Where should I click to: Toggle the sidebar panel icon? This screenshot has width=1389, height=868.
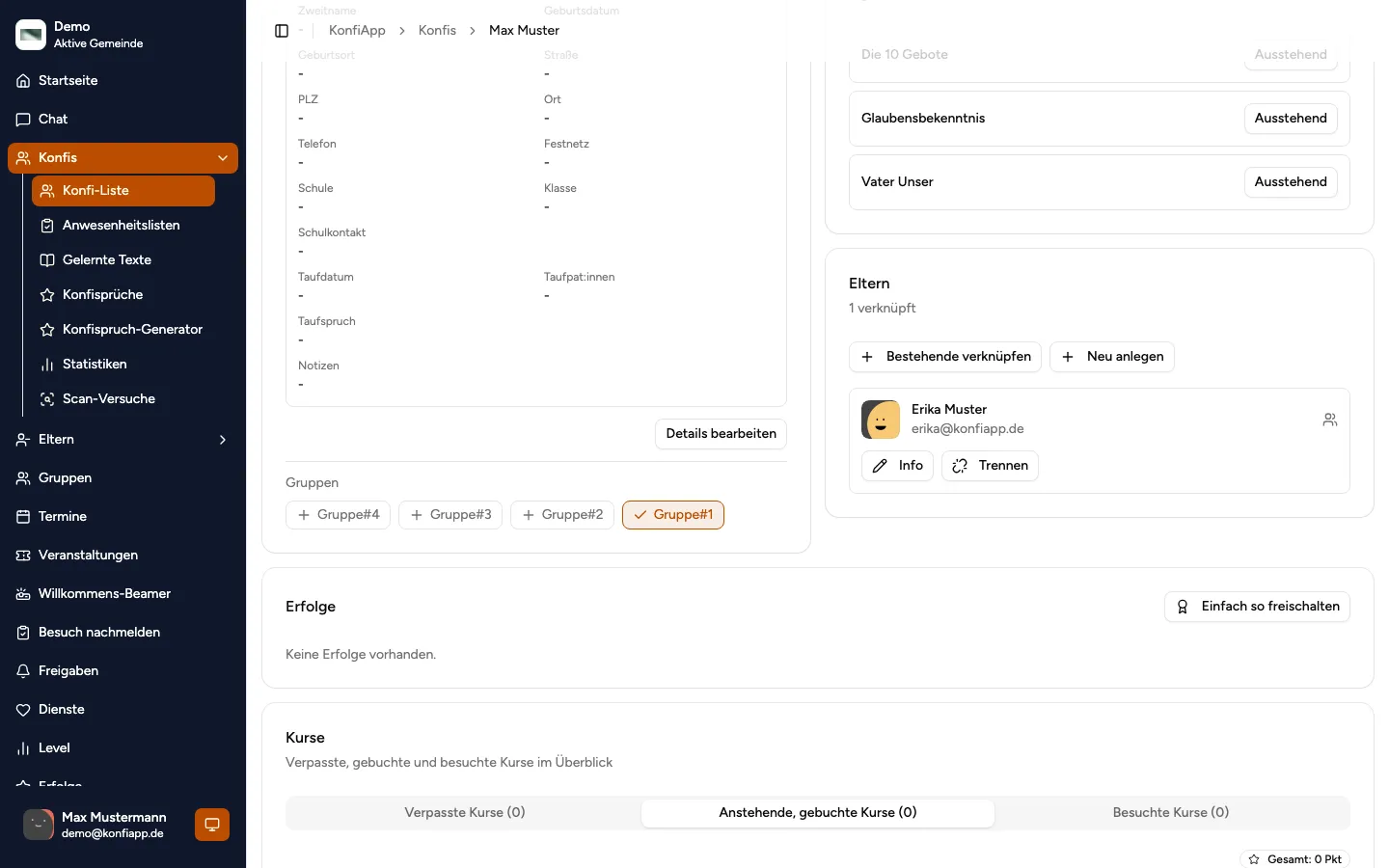pyautogui.click(x=282, y=31)
